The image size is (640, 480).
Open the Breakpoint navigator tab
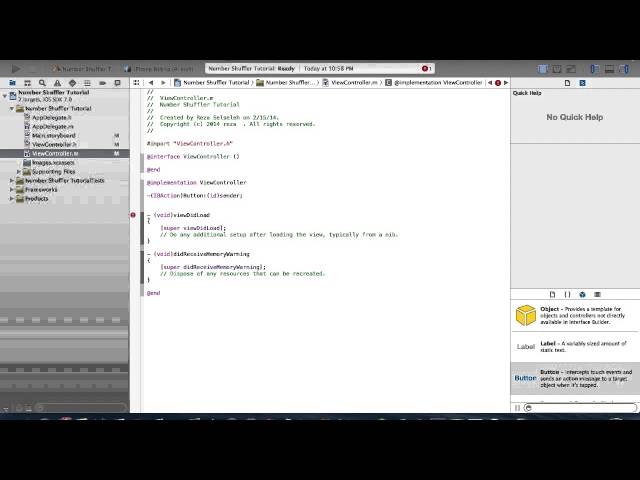[102, 83]
